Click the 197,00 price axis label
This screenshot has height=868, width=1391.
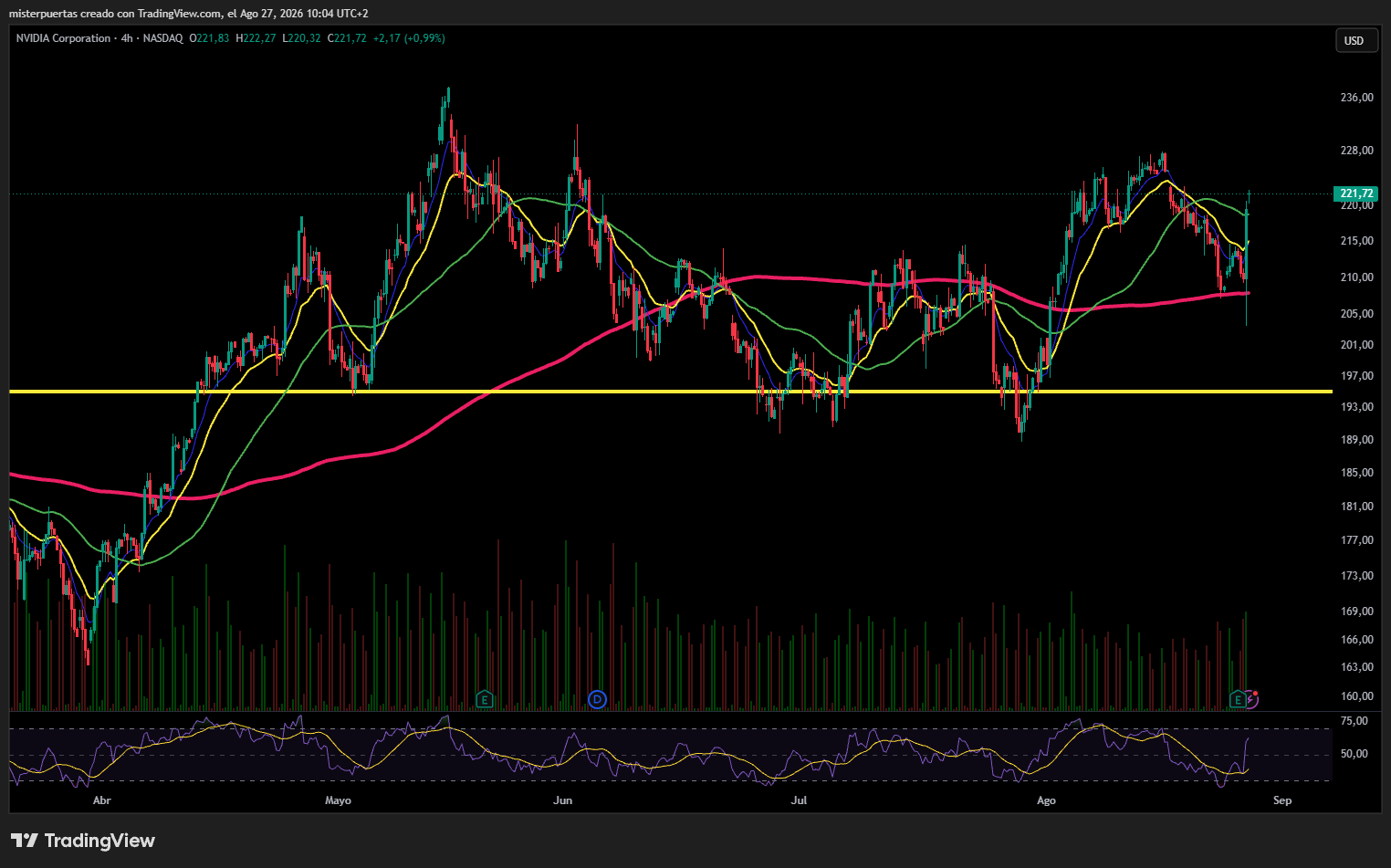[x=1356, y=376]
